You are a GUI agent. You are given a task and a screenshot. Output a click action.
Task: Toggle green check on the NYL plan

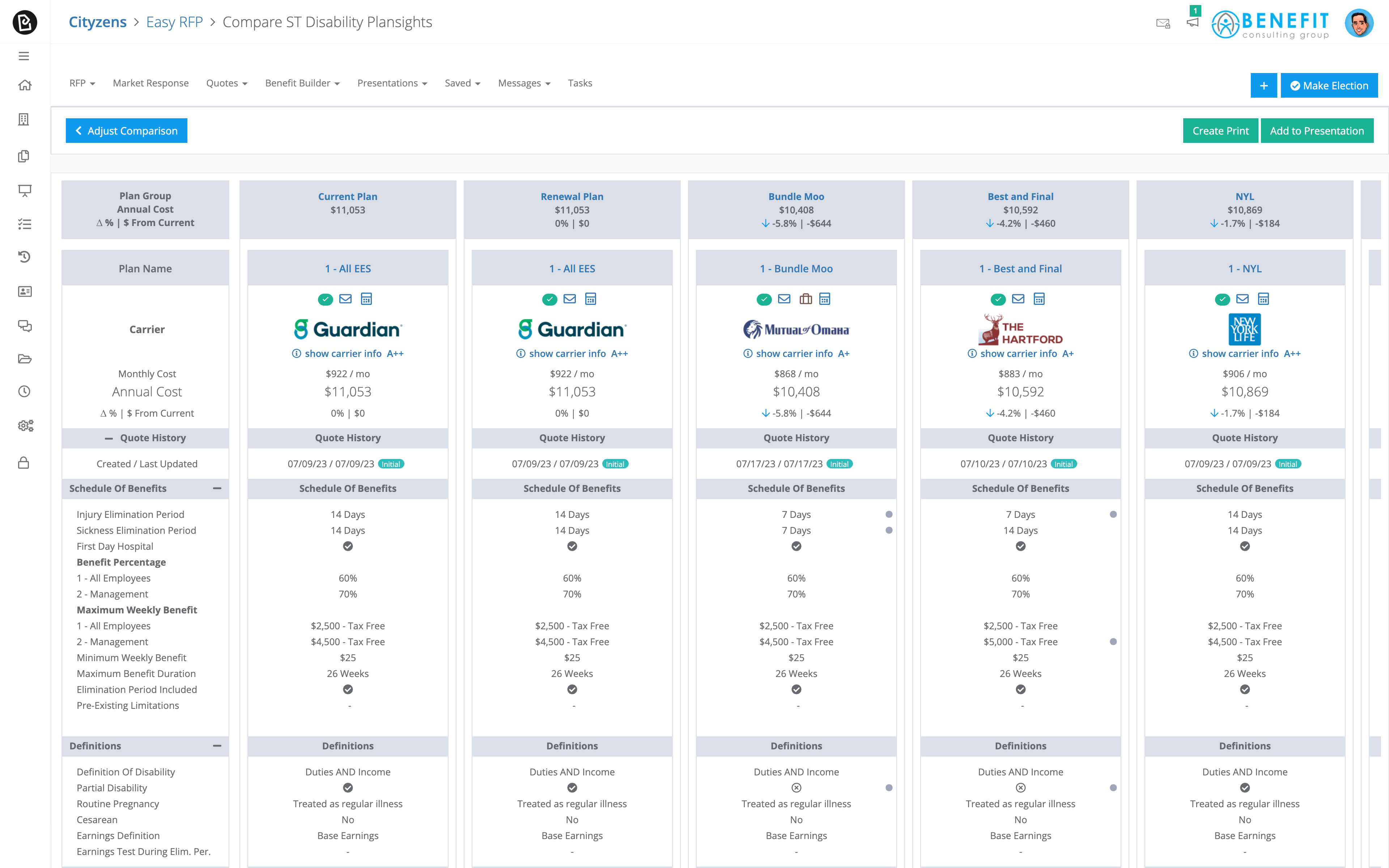[1222, 299]
